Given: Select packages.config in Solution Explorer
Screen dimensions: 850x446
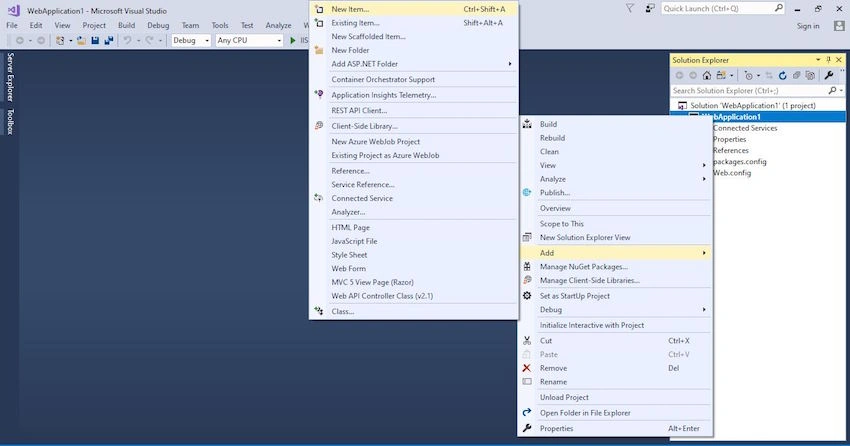Looking at the screenshot, I should click(x=739, y=161).
